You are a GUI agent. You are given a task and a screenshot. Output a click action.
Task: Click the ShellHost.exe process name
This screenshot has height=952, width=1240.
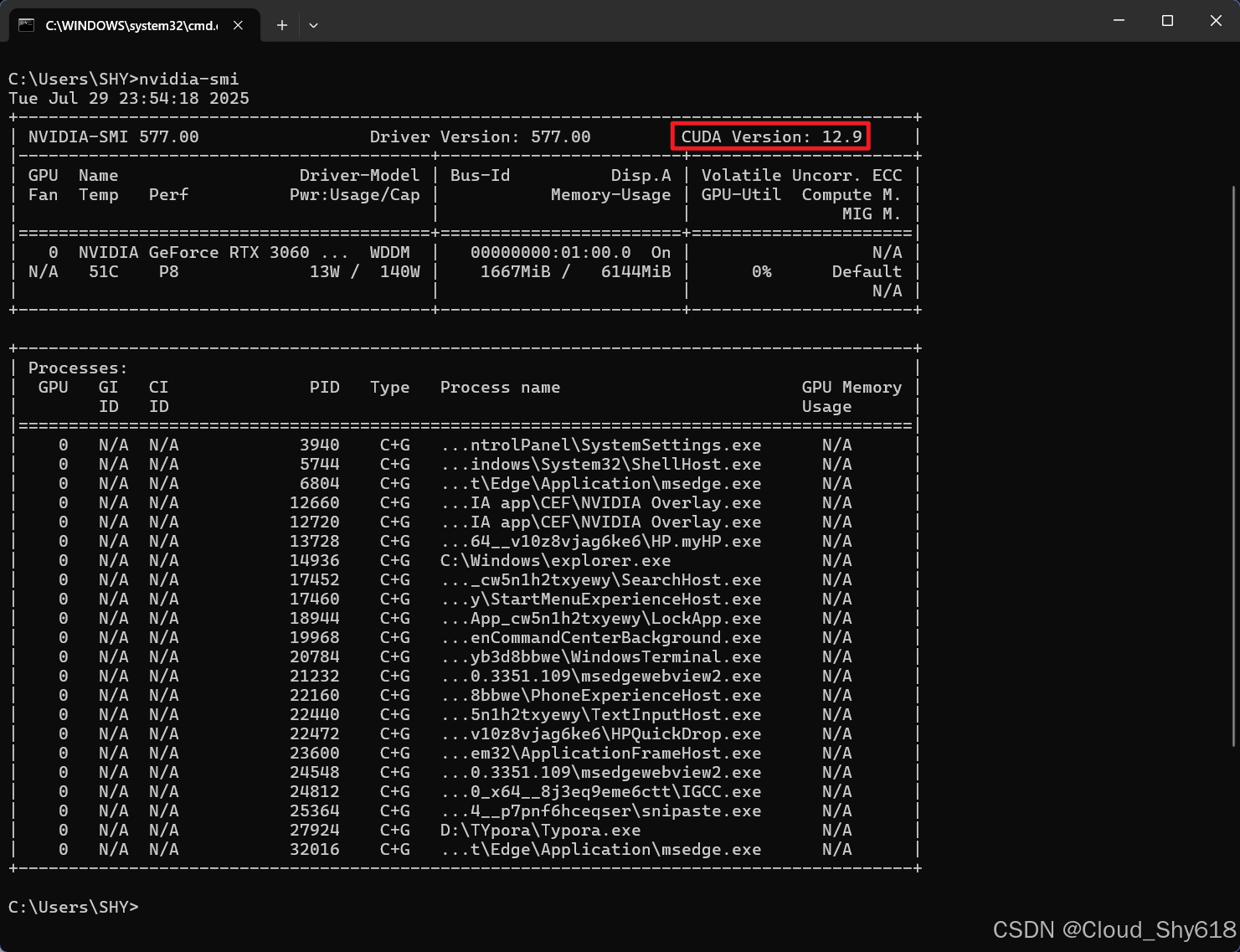coord(601,464)
